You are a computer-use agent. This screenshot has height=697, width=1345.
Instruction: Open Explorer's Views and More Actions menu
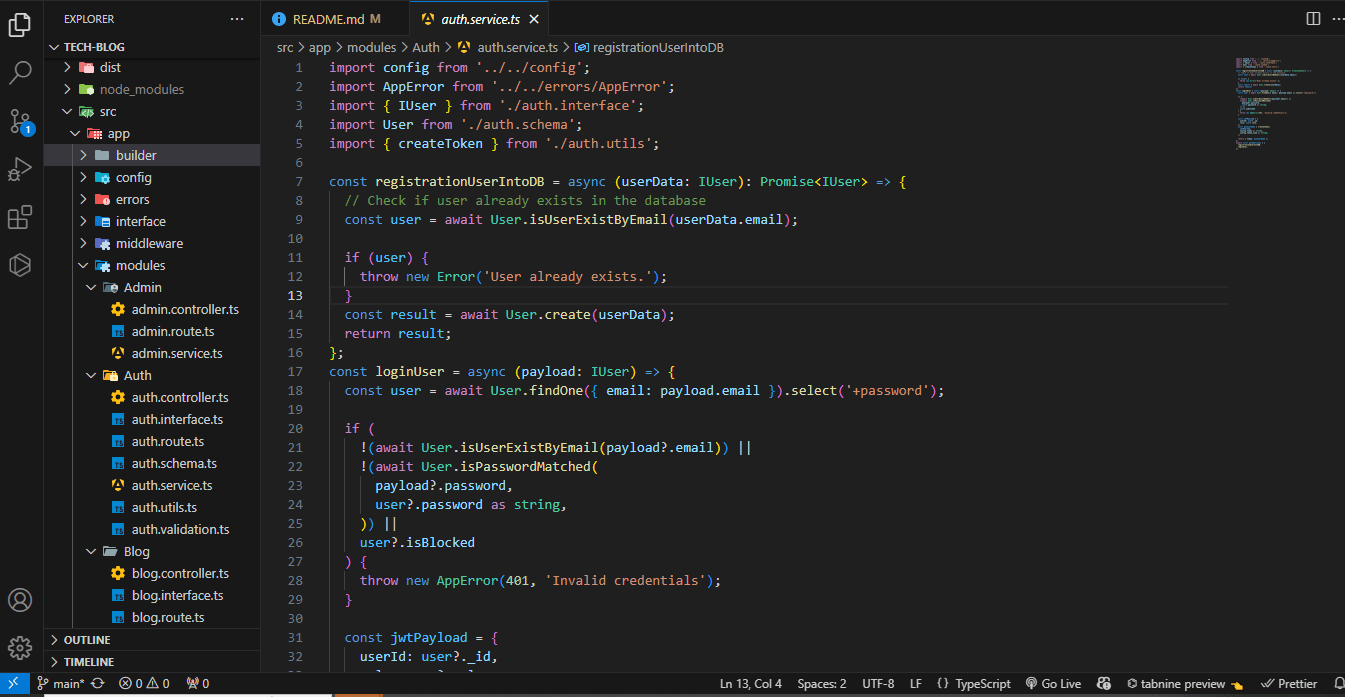236,18
